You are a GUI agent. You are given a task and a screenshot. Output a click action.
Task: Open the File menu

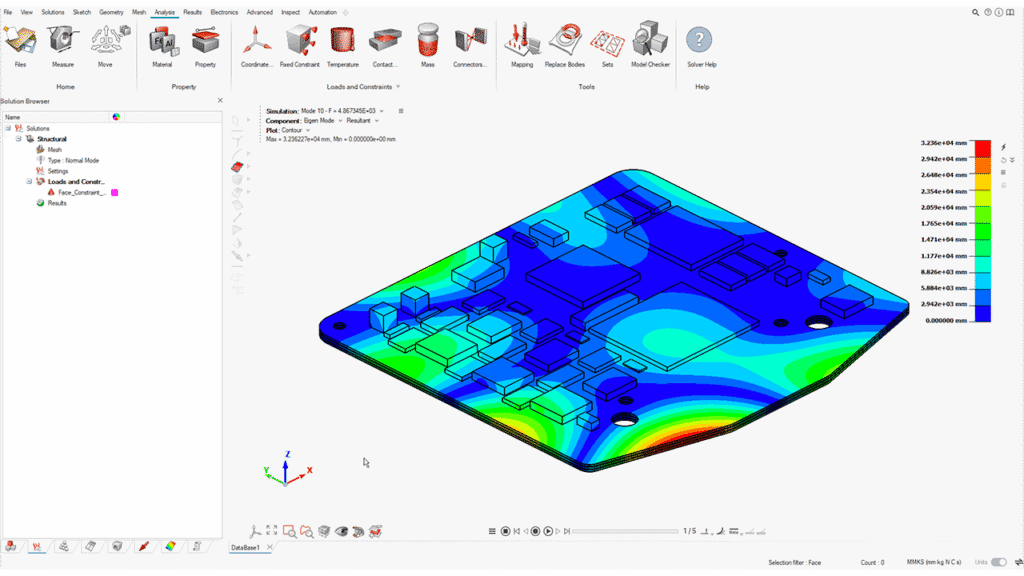click(x=8, y=12)
